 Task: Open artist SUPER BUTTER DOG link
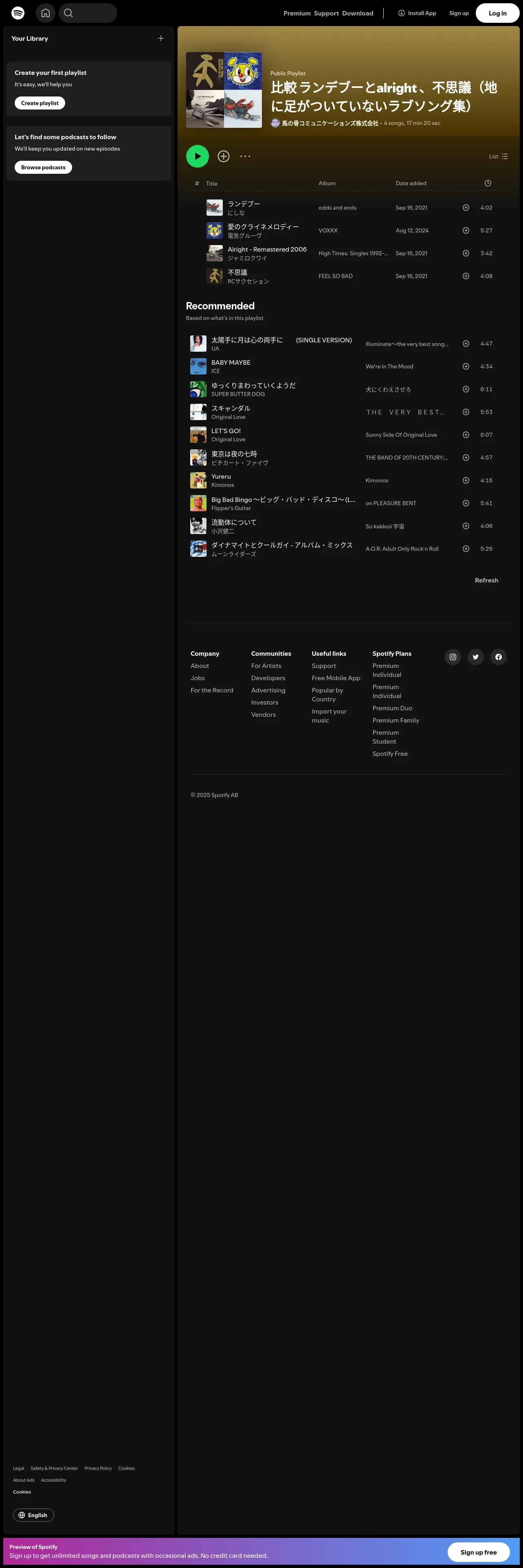pyautogui.click(x=238, y=394)
